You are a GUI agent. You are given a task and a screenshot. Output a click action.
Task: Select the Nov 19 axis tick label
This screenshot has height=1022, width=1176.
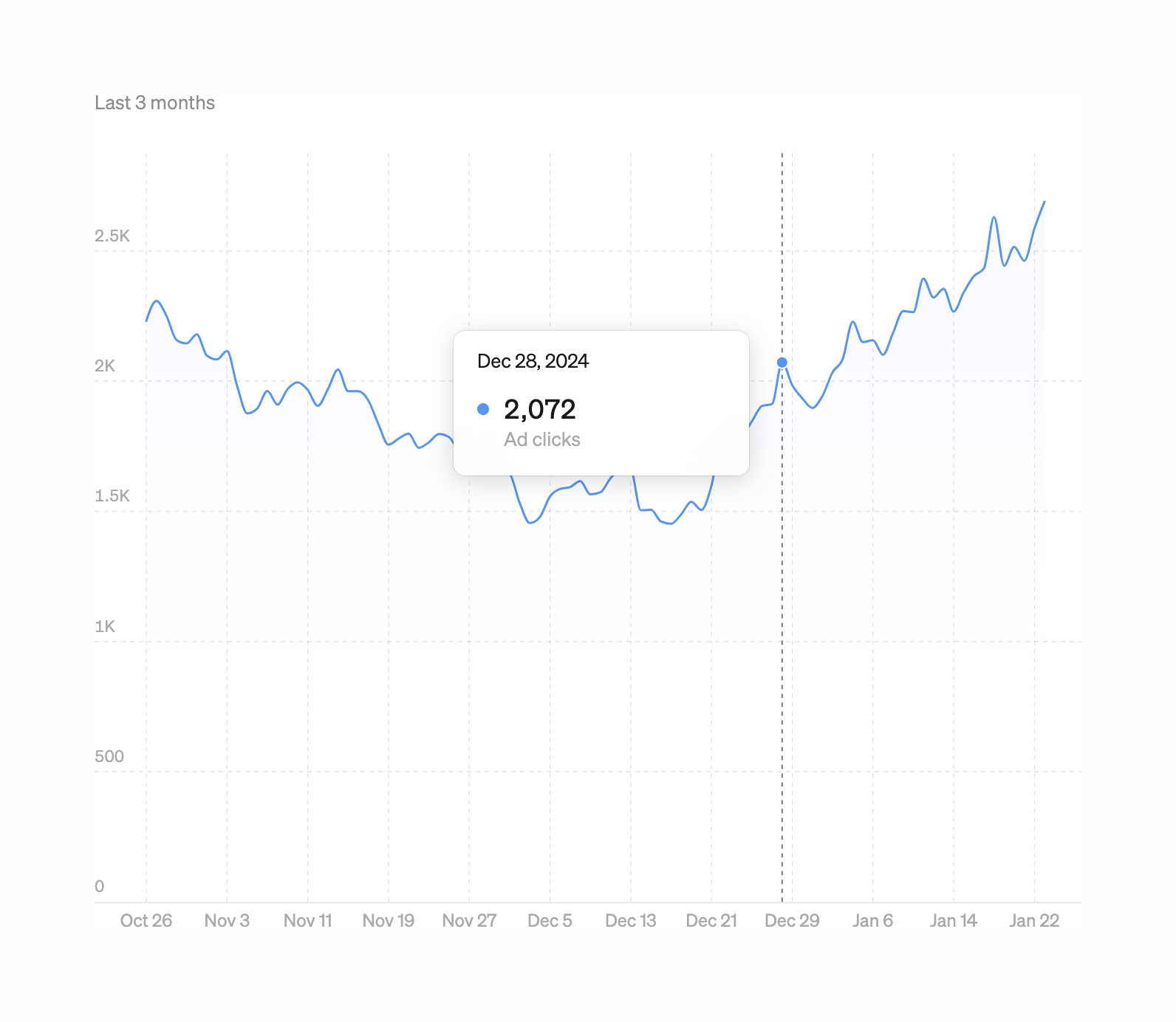(x=389, y=921)
